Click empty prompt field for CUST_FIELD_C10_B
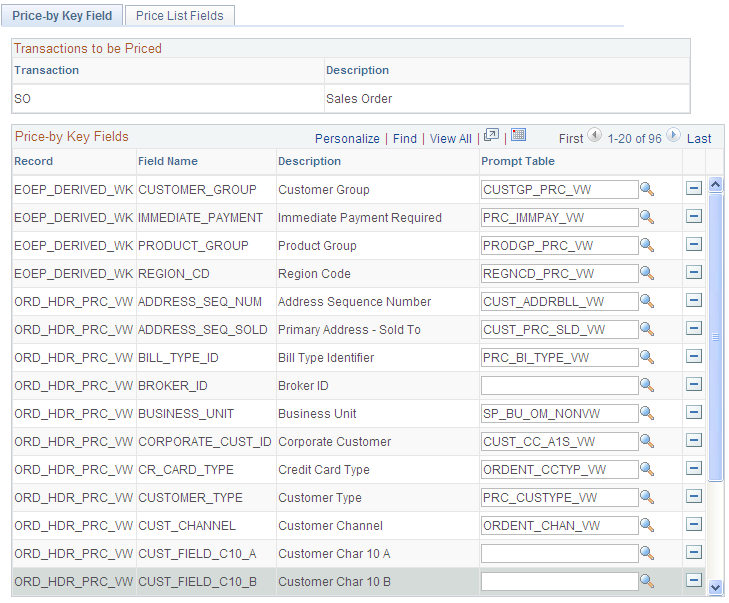 (x=559, y=581)
